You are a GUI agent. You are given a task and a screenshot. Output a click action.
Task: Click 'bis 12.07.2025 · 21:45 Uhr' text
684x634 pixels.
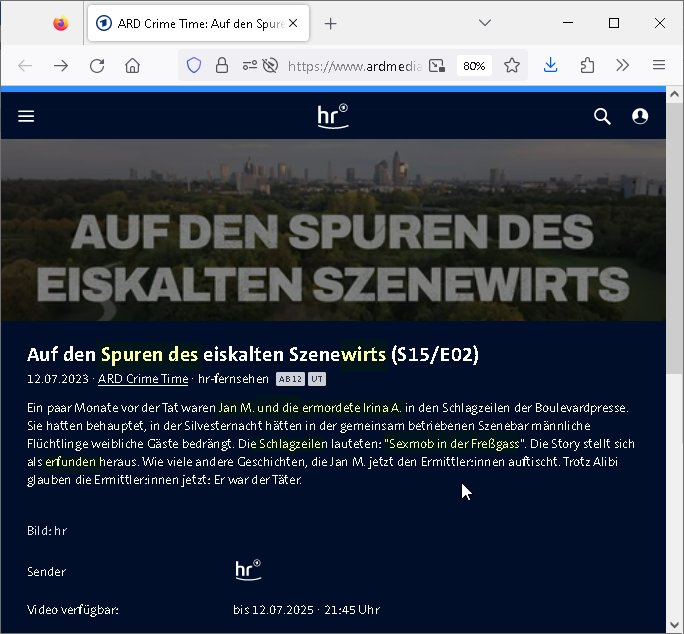307,610
